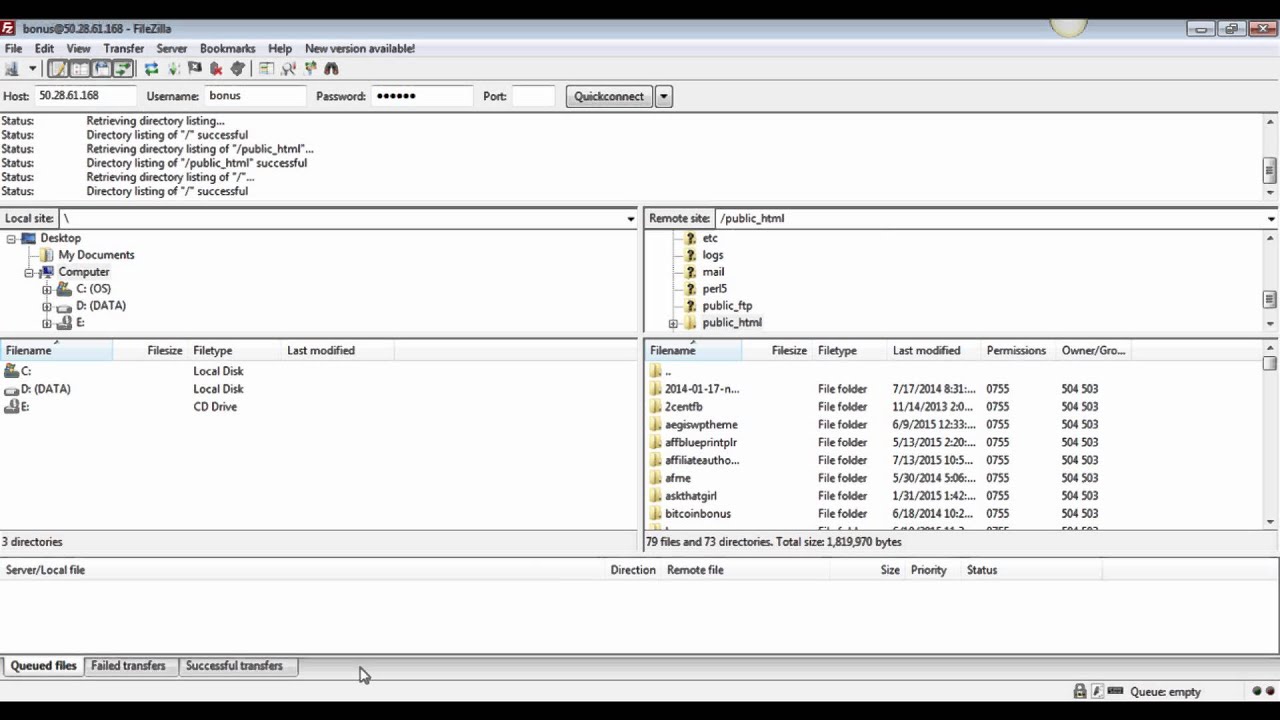Click the Username input field
1280x720 pixels.
point(255,96)
